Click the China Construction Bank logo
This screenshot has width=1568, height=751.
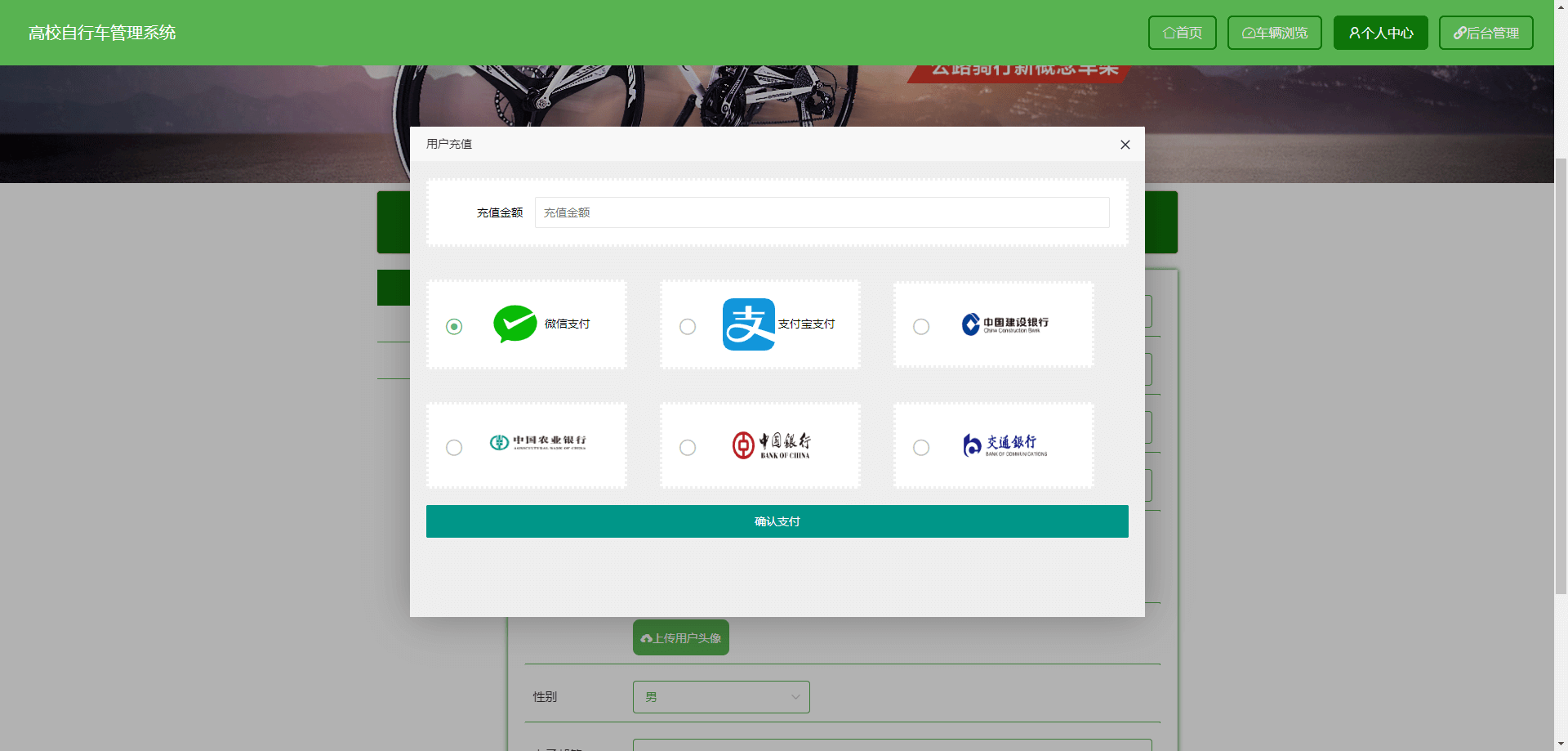[1005, 324]
